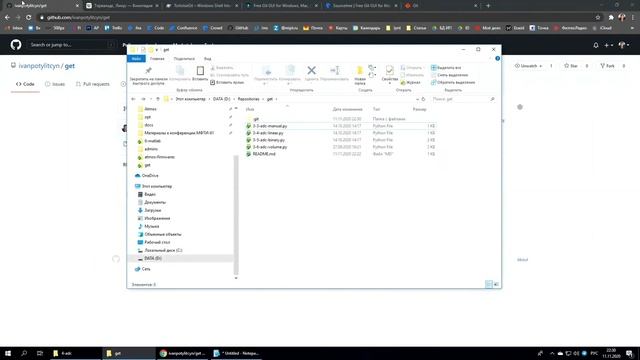Switch Explorer to large icons view layout
640x360 pixels.
496,284
